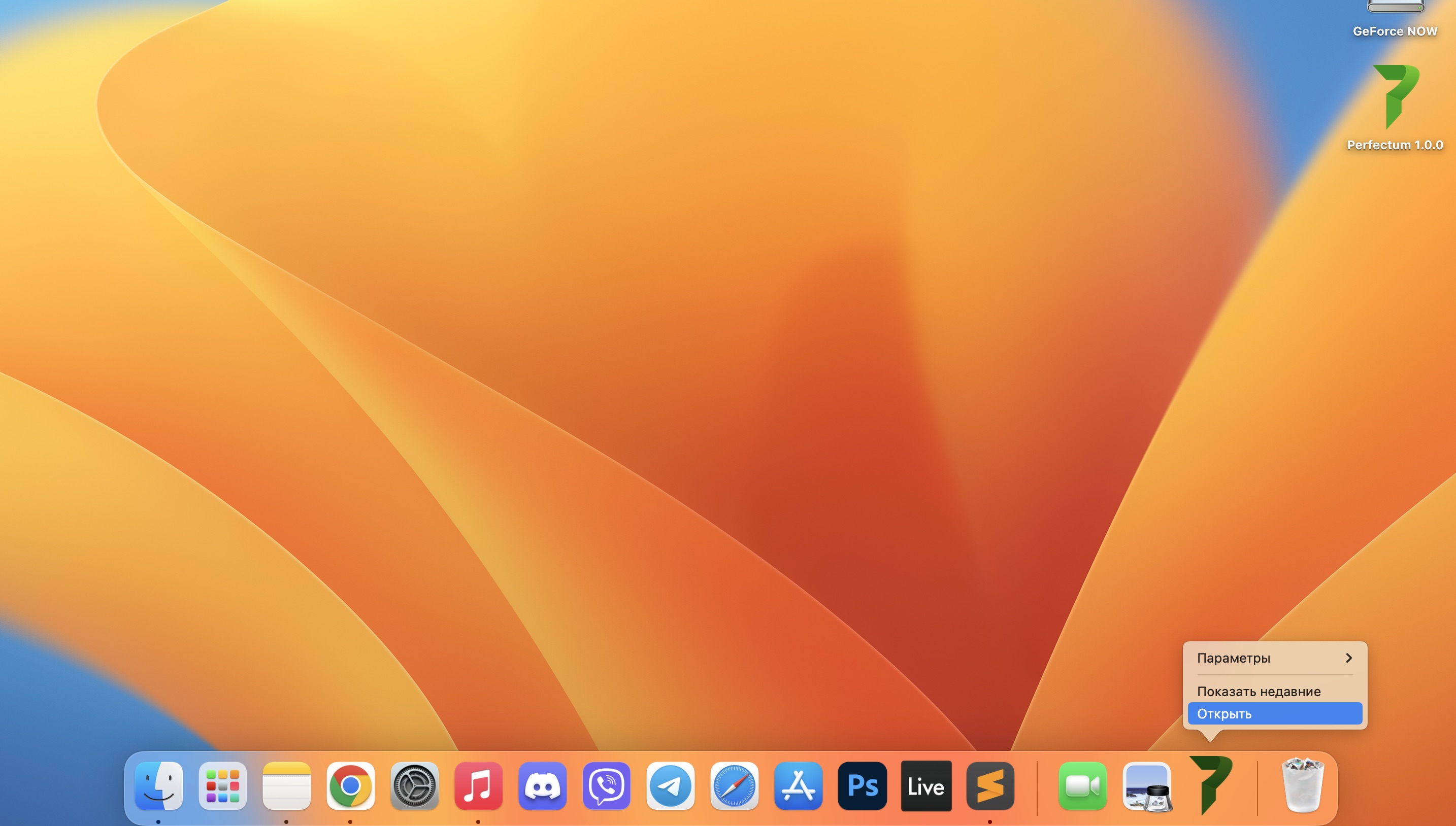This screenshot has height=826, width=1456.
Task: Open Google Chrome in the dock
Action: pos(350,786)
